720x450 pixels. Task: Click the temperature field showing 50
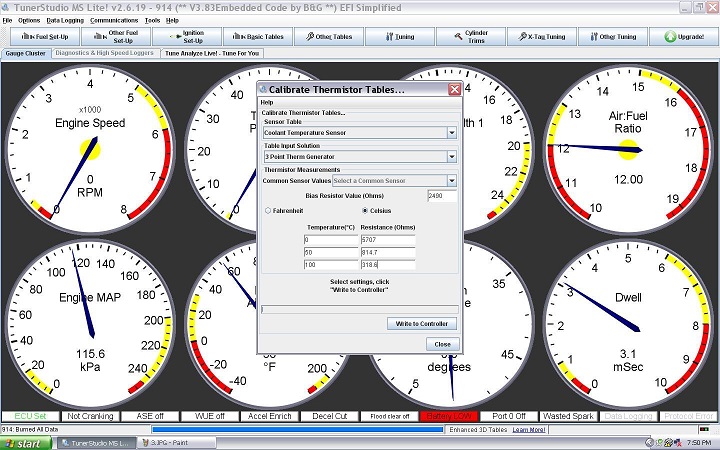pos(331,252)
